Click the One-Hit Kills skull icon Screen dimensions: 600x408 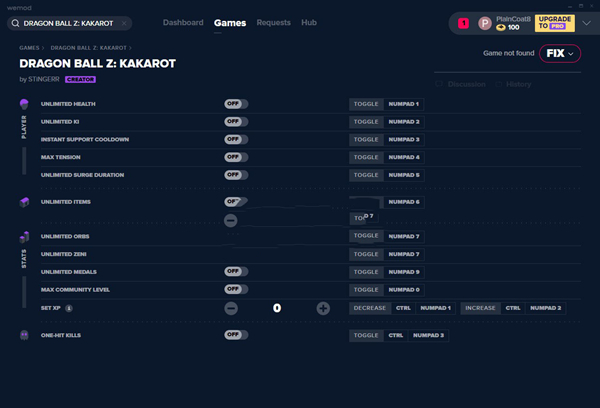tap(24, 335)
